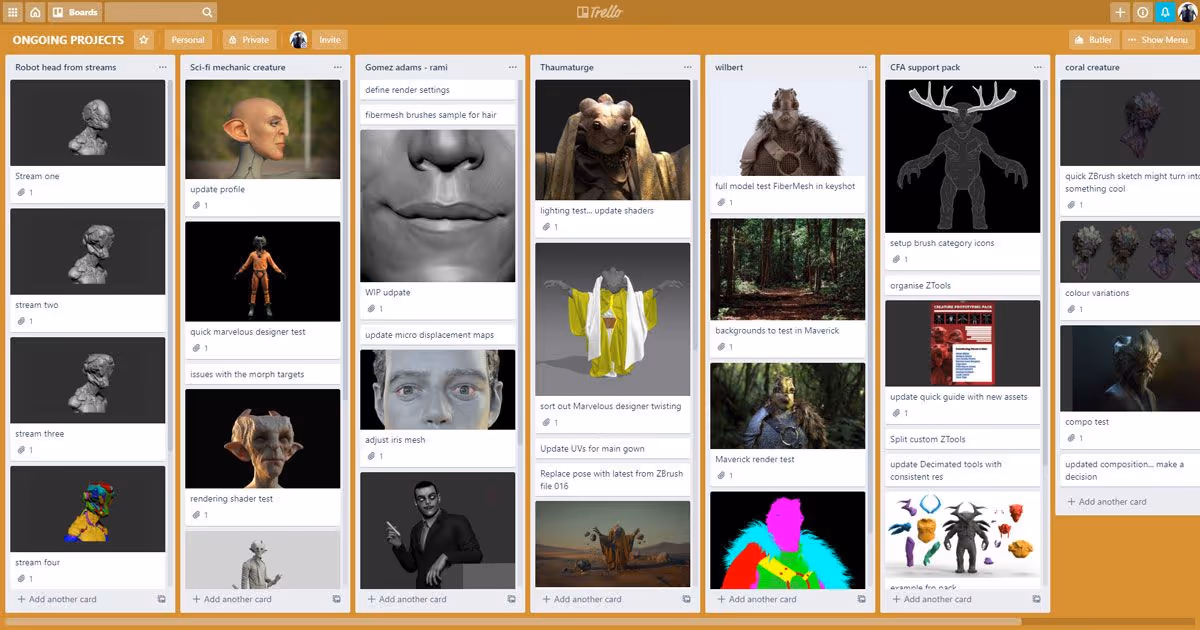The image size is (1200, 630).
Task: Click attachment icon on full model test card
Action: pos(721,202)
